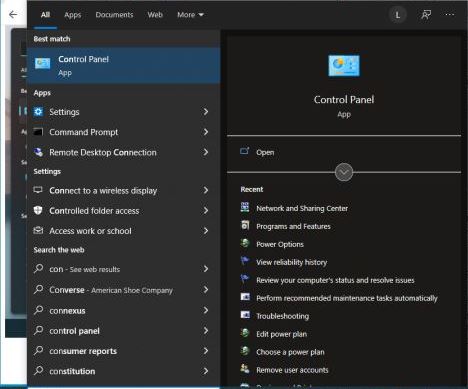Click the wireless display monitor icon
Image resolution: width=468 pixels, height=389 pixels.
(x=38, y=190)
